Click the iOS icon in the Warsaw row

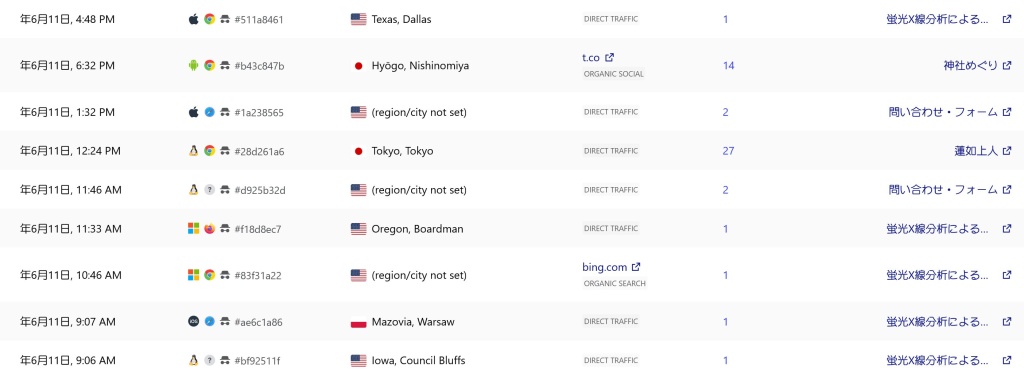193,322
